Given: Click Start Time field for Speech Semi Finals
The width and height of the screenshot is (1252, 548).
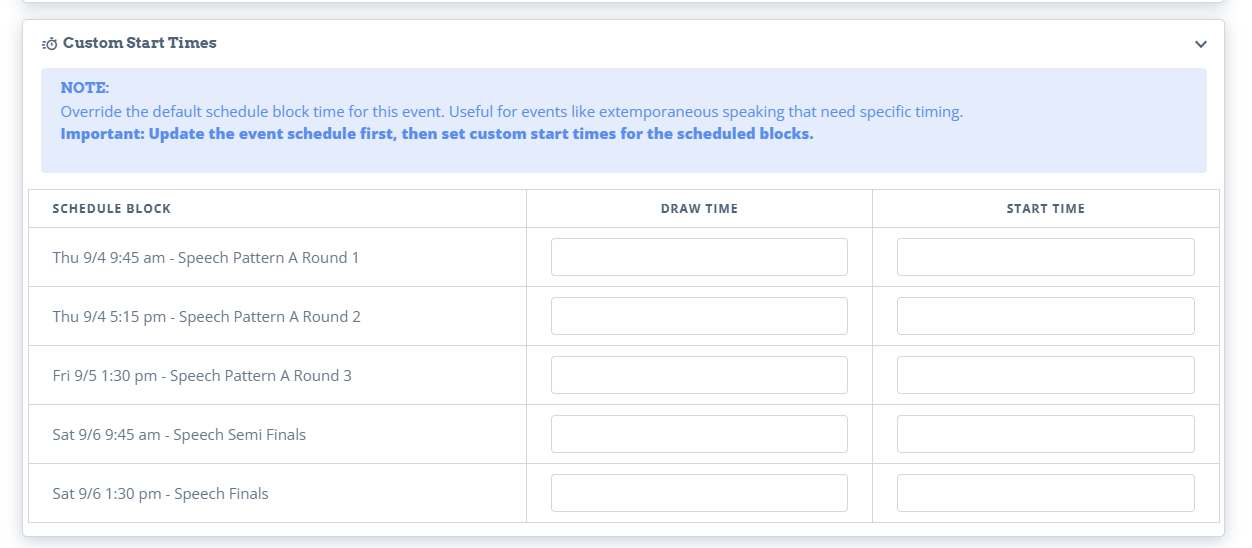Looking at the screenshot, I should [x=1045, y=434].
